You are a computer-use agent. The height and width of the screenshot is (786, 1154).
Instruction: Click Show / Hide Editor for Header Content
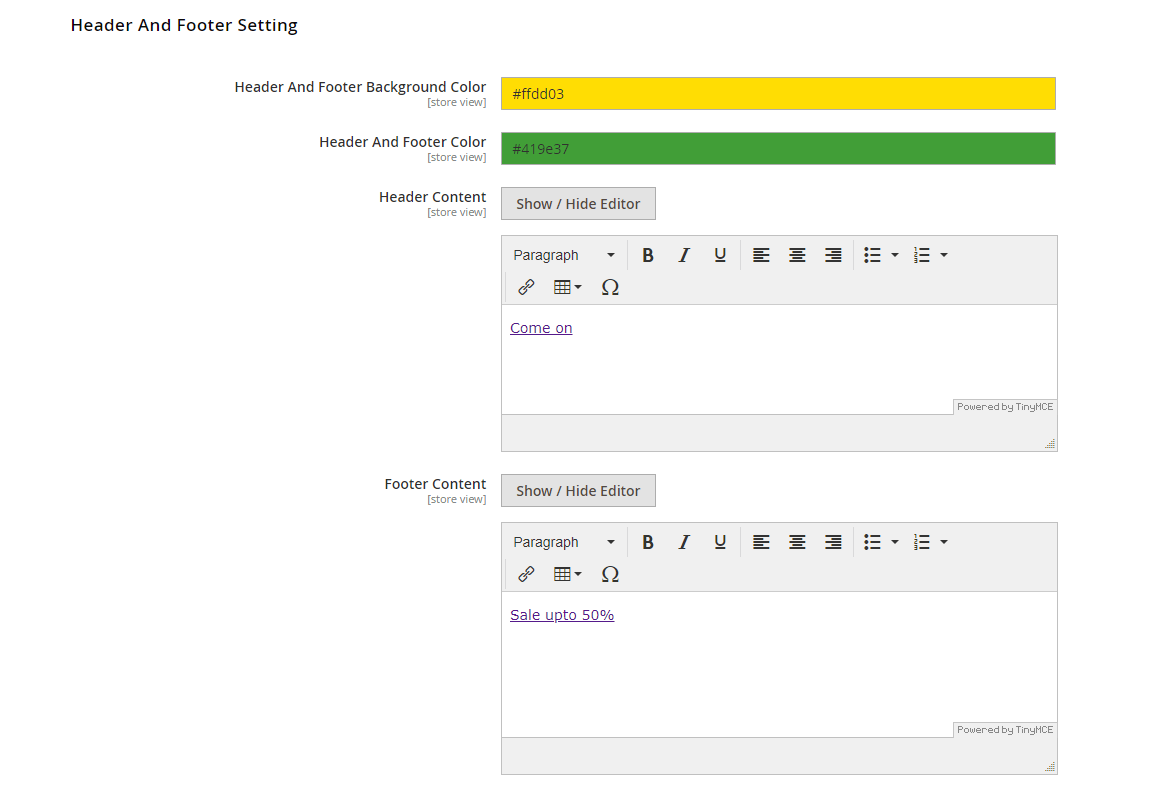click(x=578, y=204)
